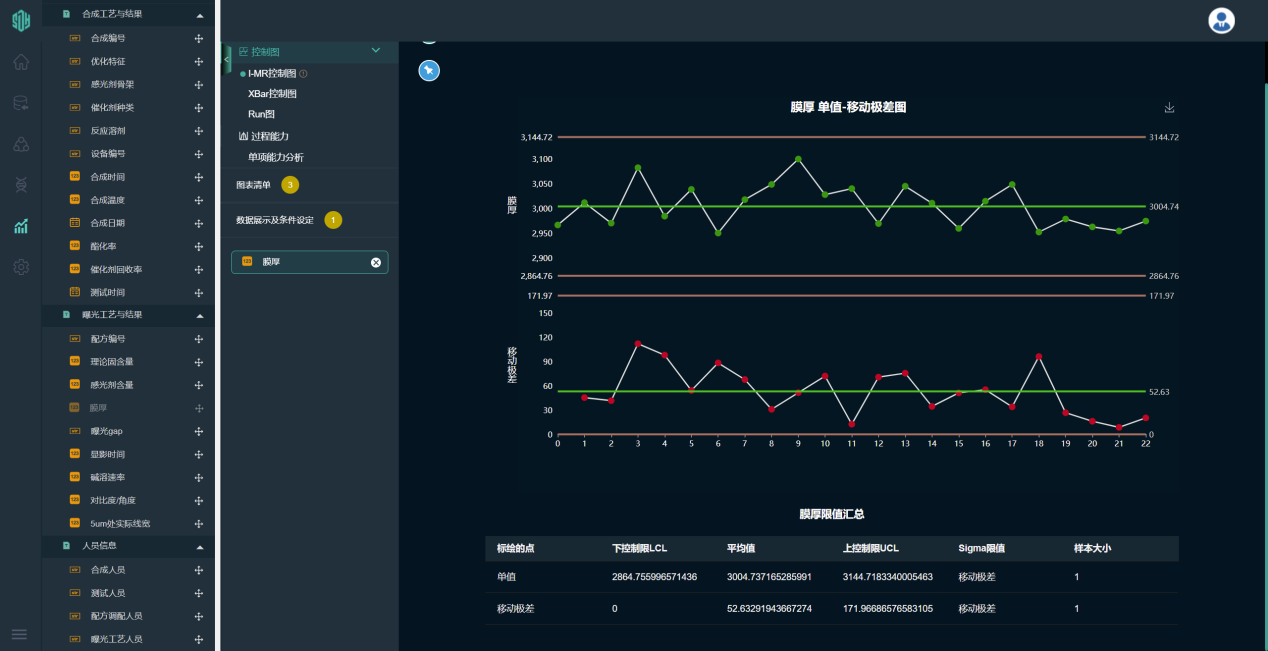Screen dimensions: 1268x651
Task: Select the XBar控制图 option
Action: click(272, 93)
